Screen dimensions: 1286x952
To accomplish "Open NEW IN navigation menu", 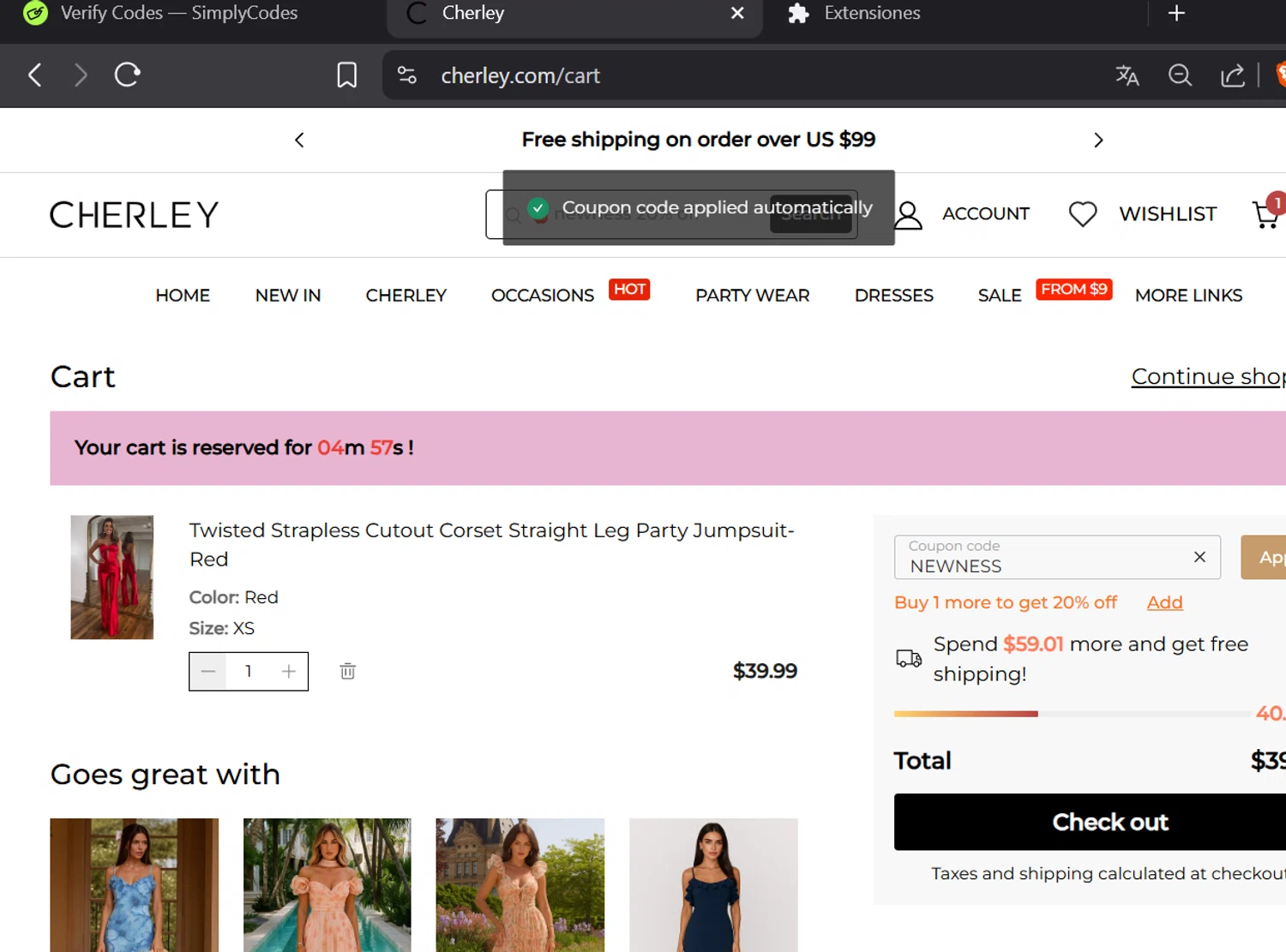I will coord(288,296).
